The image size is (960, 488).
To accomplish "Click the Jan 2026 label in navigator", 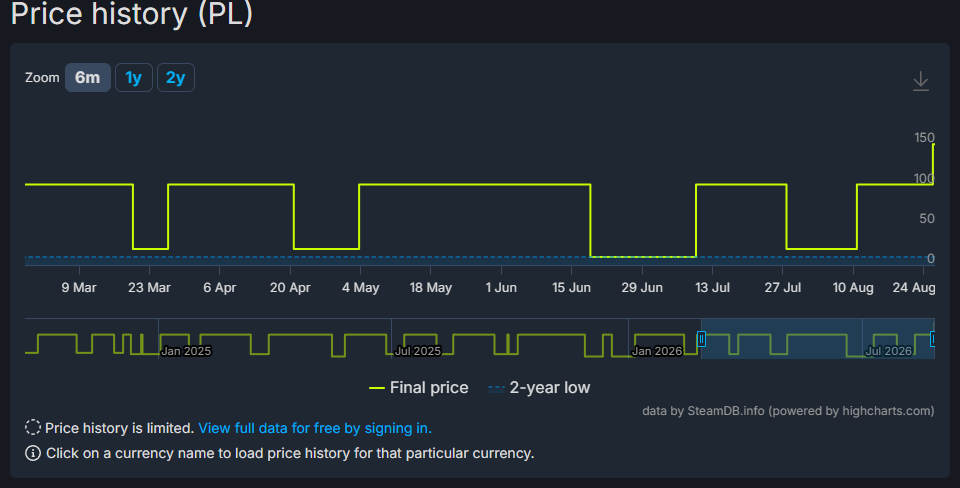I will pyautogui.click(x=656, y=351).
